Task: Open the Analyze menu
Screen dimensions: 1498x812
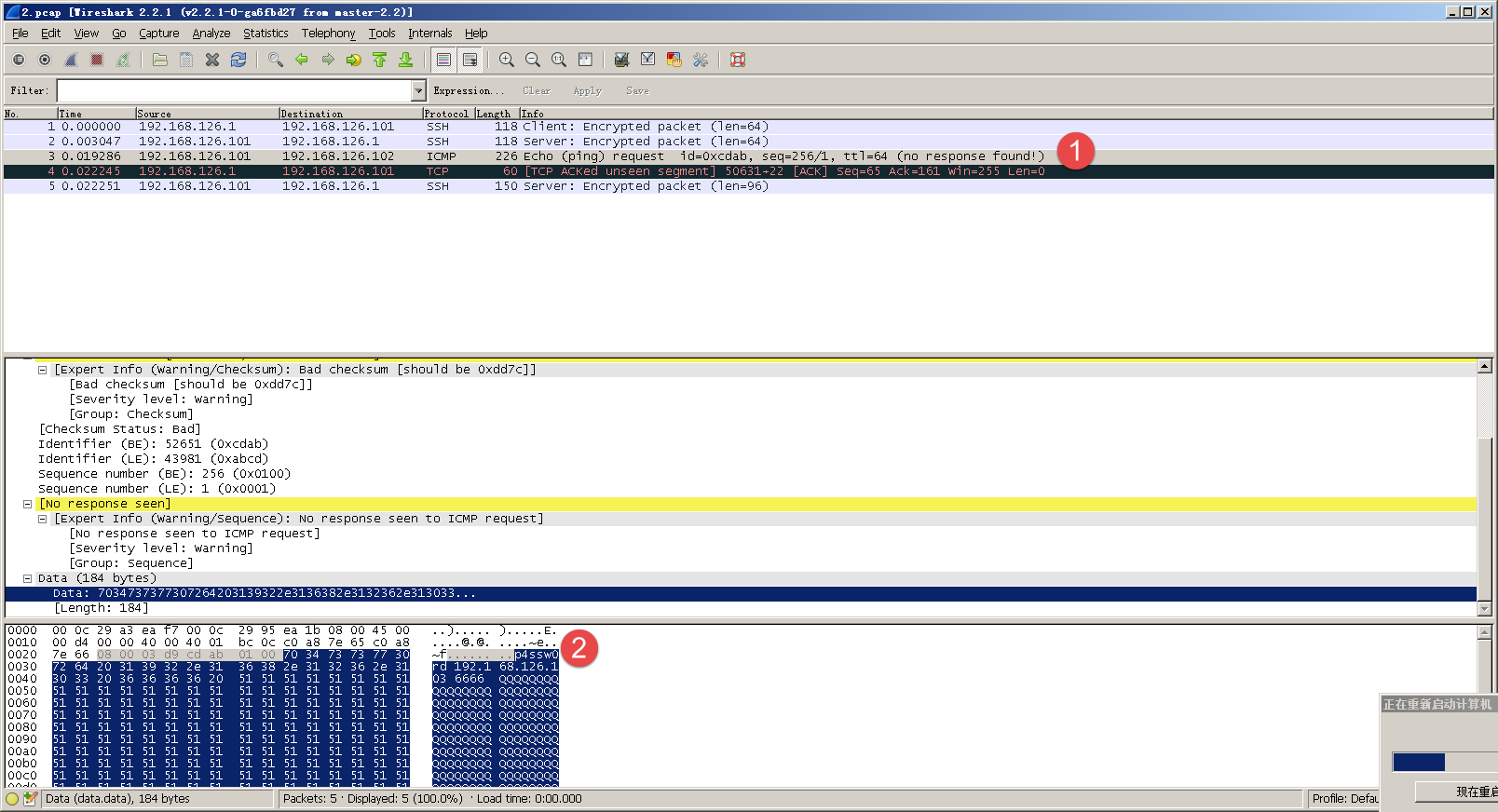Action: pyautogui.click(x=211, y=34)
